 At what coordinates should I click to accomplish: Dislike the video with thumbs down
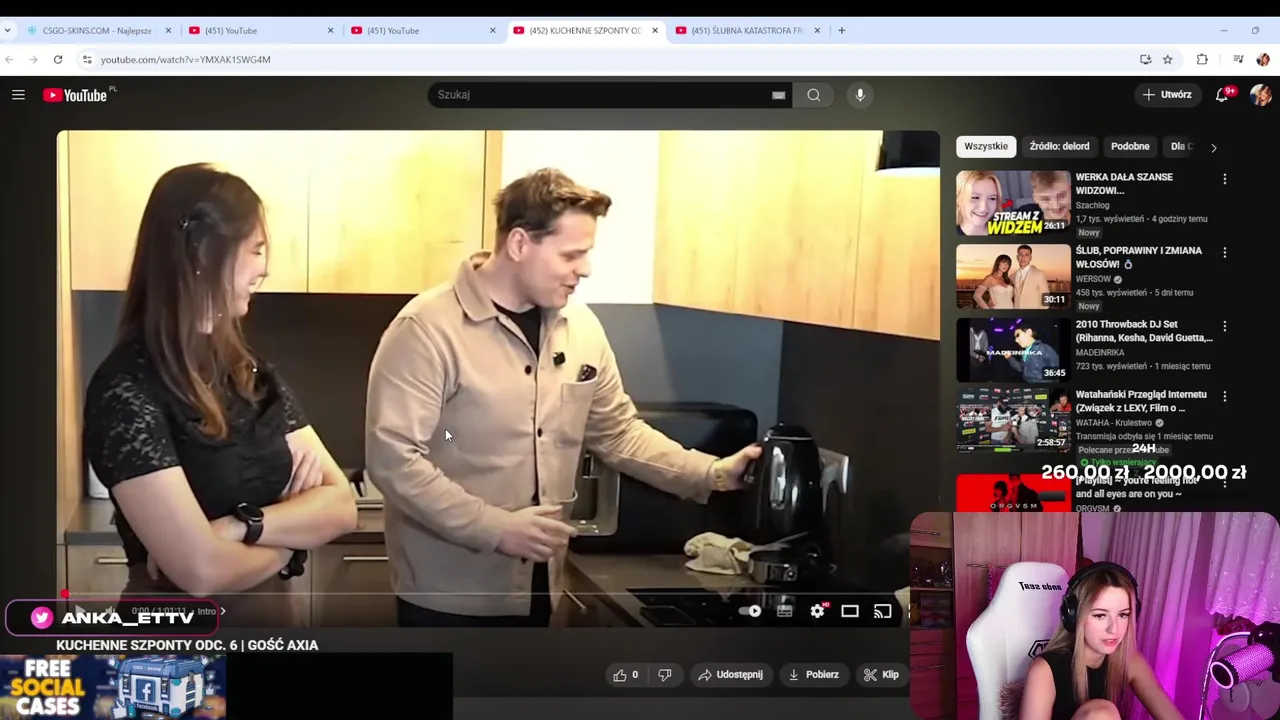tap(665, 675)
